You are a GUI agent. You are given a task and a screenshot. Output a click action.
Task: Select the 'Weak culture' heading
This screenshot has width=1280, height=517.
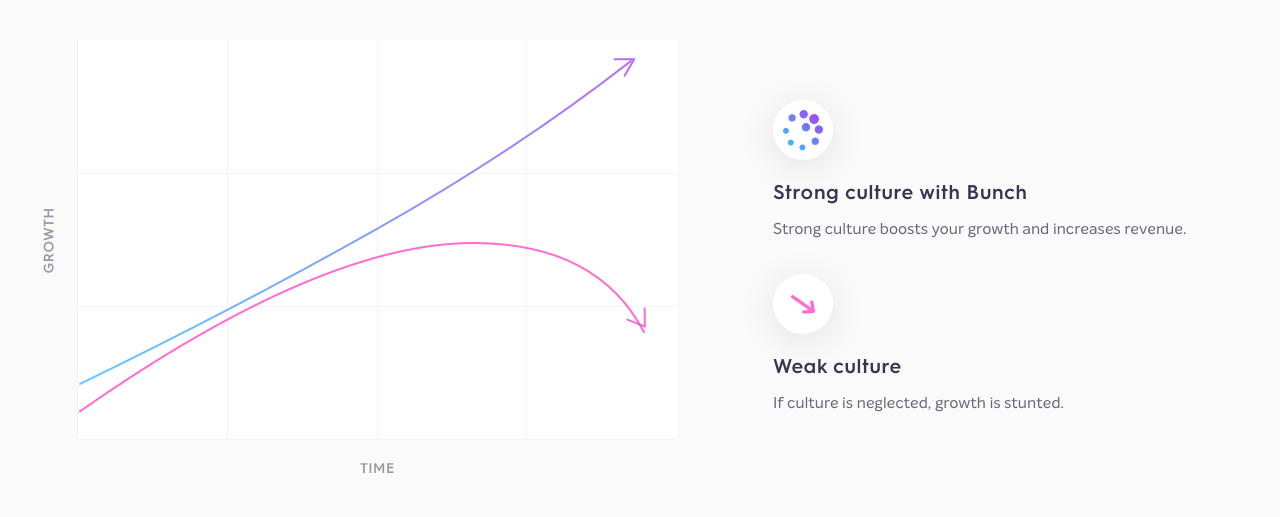(x=837, y=366)
